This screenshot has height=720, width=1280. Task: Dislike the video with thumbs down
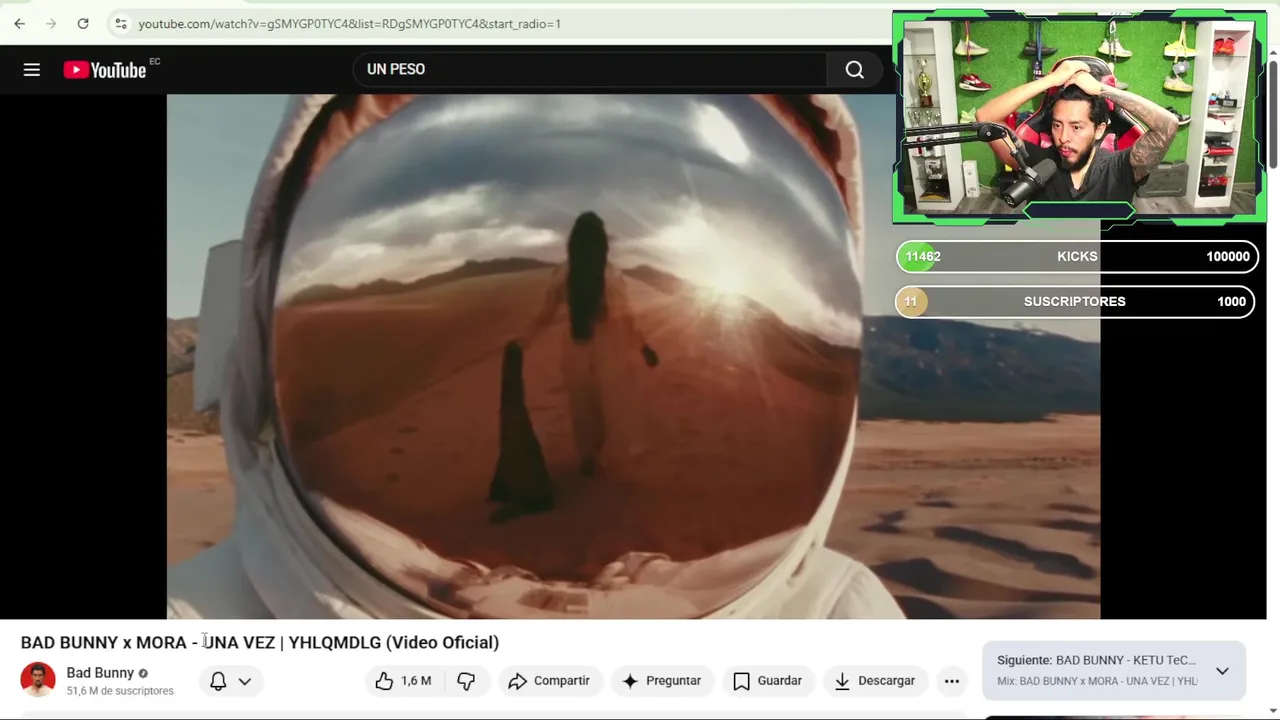(x=466, y=681)
